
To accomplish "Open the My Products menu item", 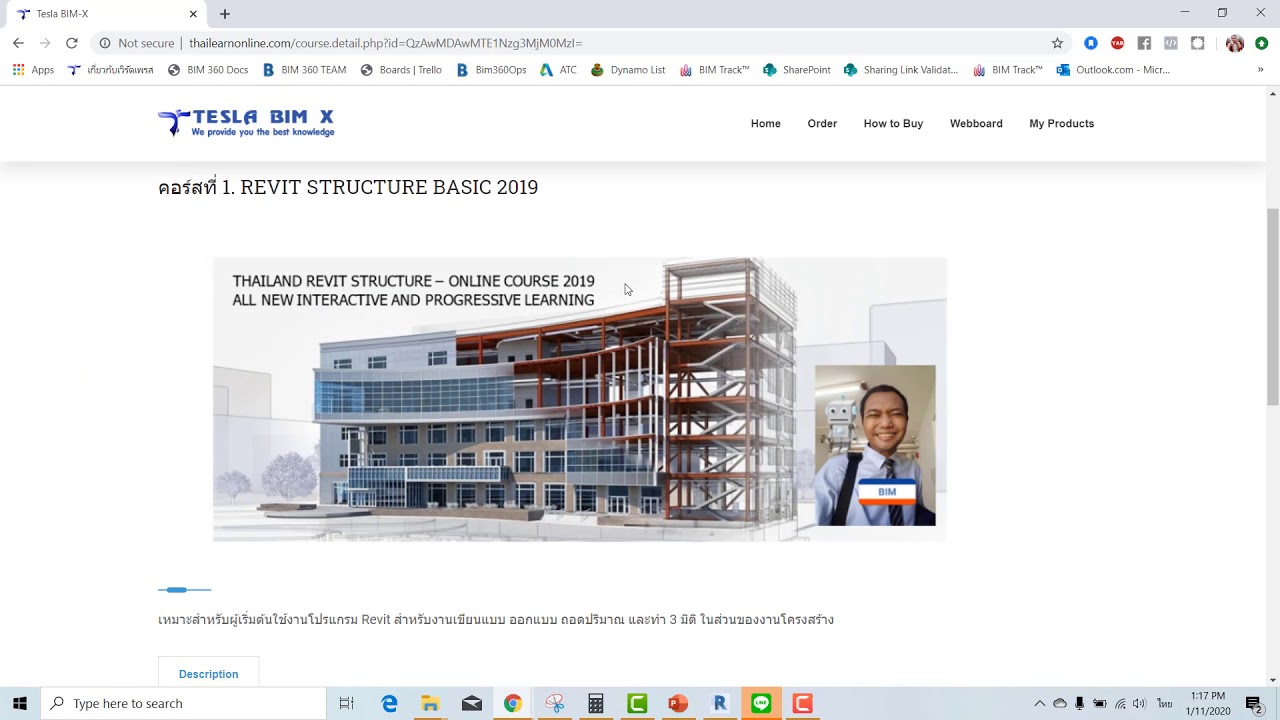I will coord(1061,124).
